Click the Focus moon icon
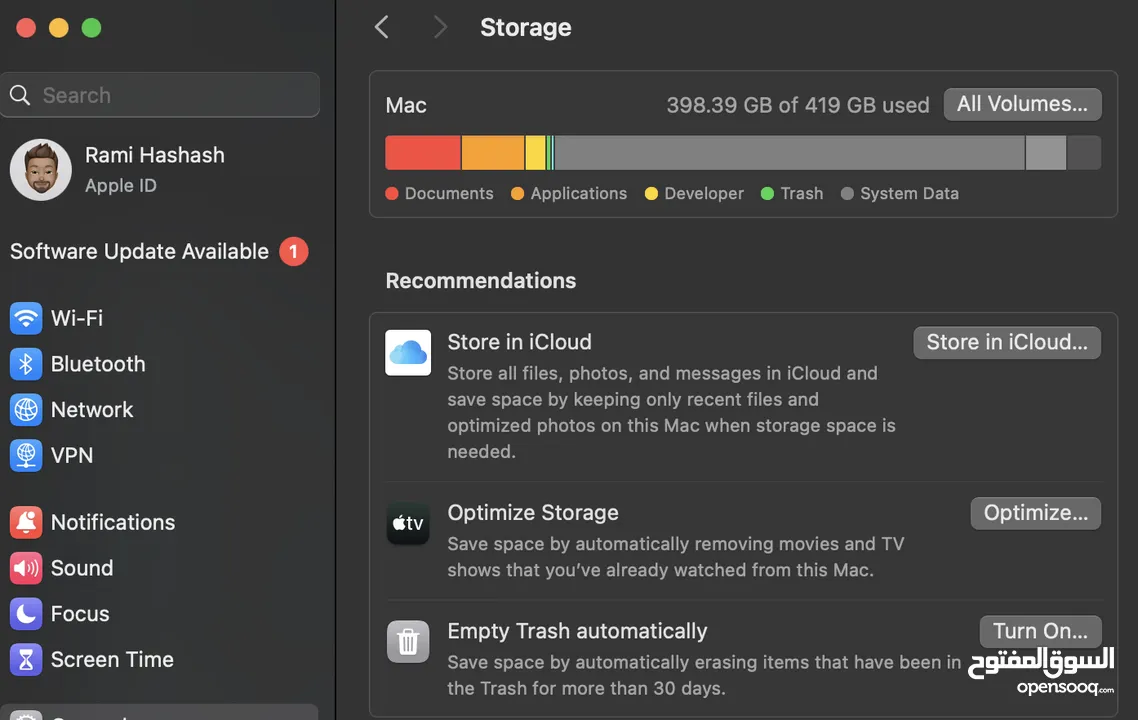This screenshot has width=1138, height=720. [x=26, y=614]
